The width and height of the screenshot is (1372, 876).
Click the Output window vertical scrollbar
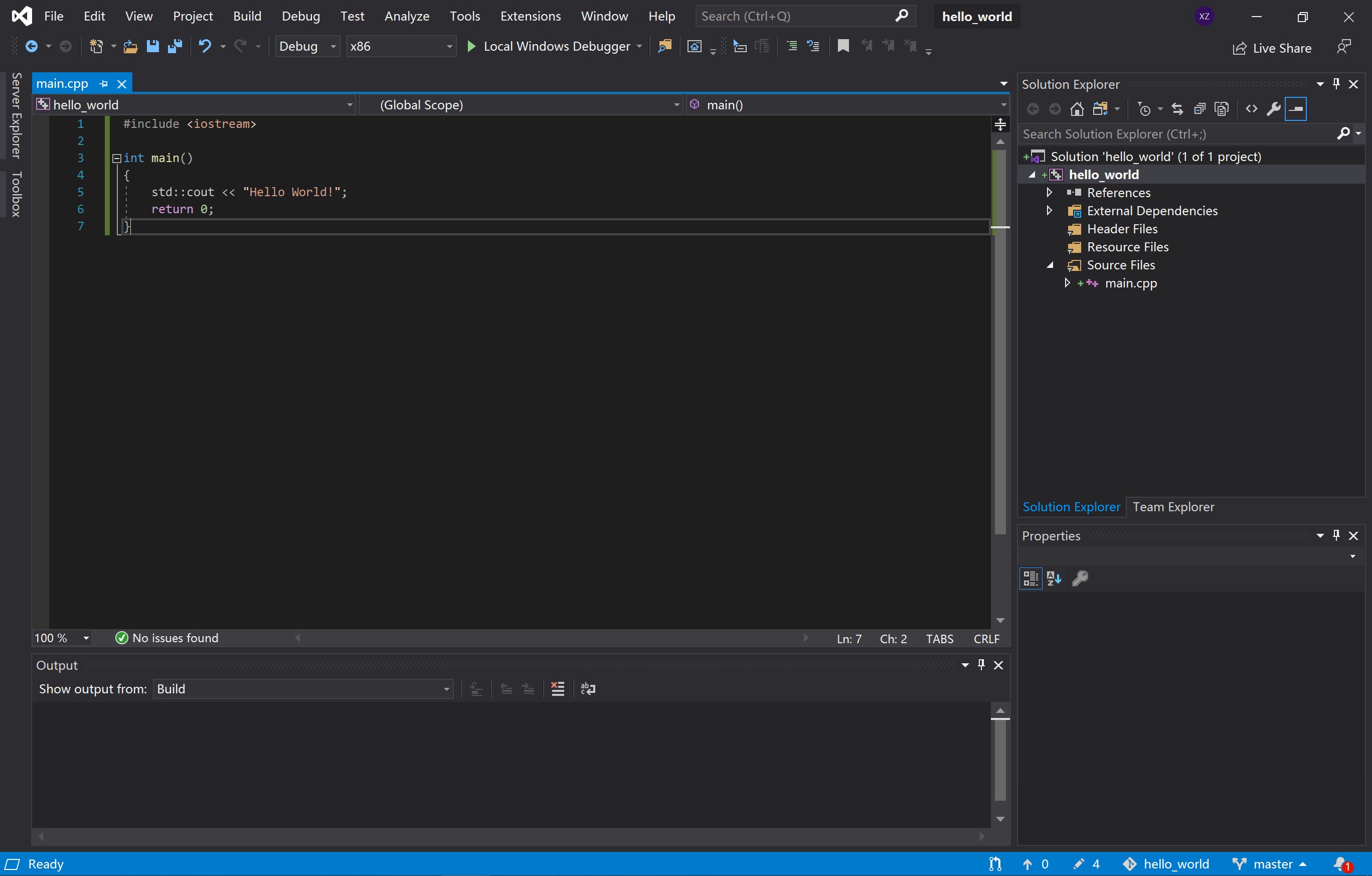point(1000,765)
